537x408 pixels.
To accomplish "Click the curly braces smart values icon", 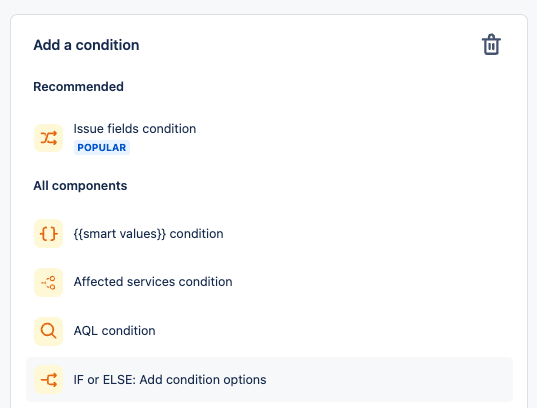I will pos(48,234).
